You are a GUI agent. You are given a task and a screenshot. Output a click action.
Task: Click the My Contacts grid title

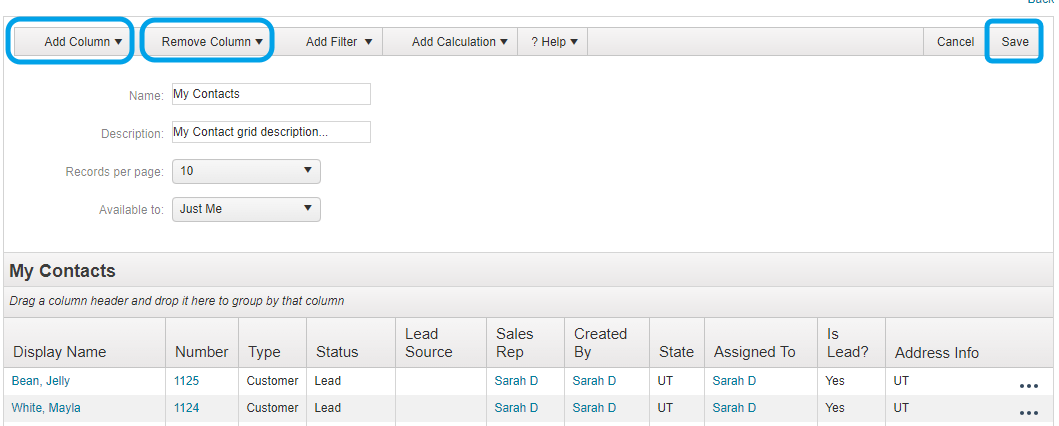[62, 271]
